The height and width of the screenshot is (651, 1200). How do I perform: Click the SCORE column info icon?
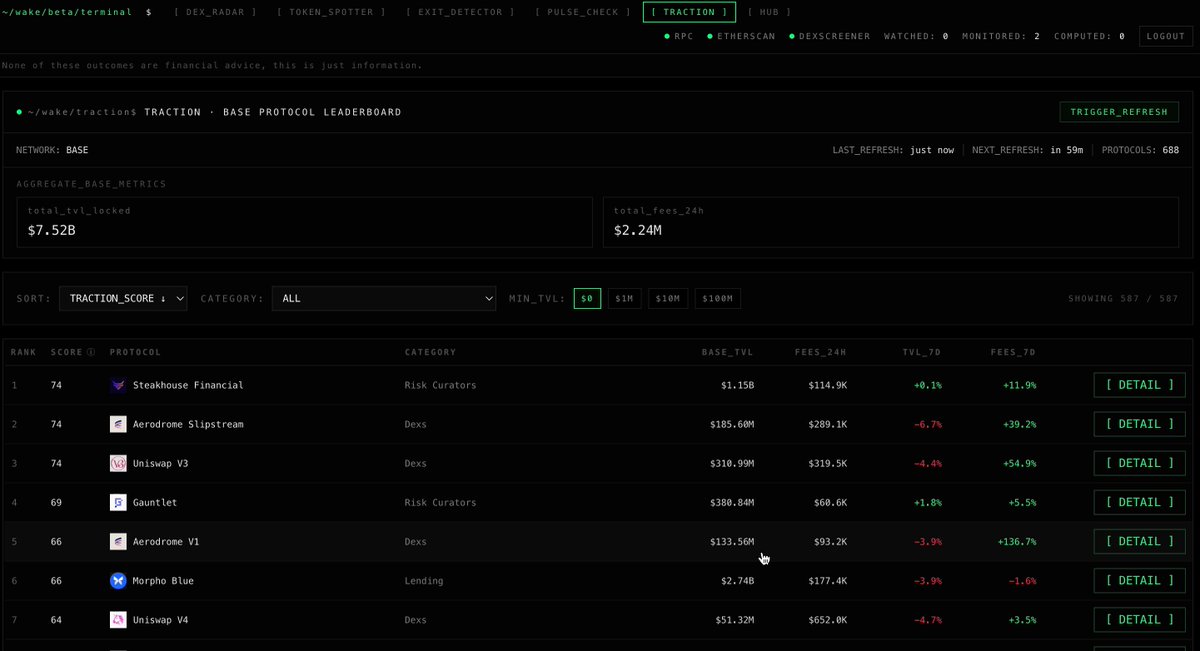91,352
